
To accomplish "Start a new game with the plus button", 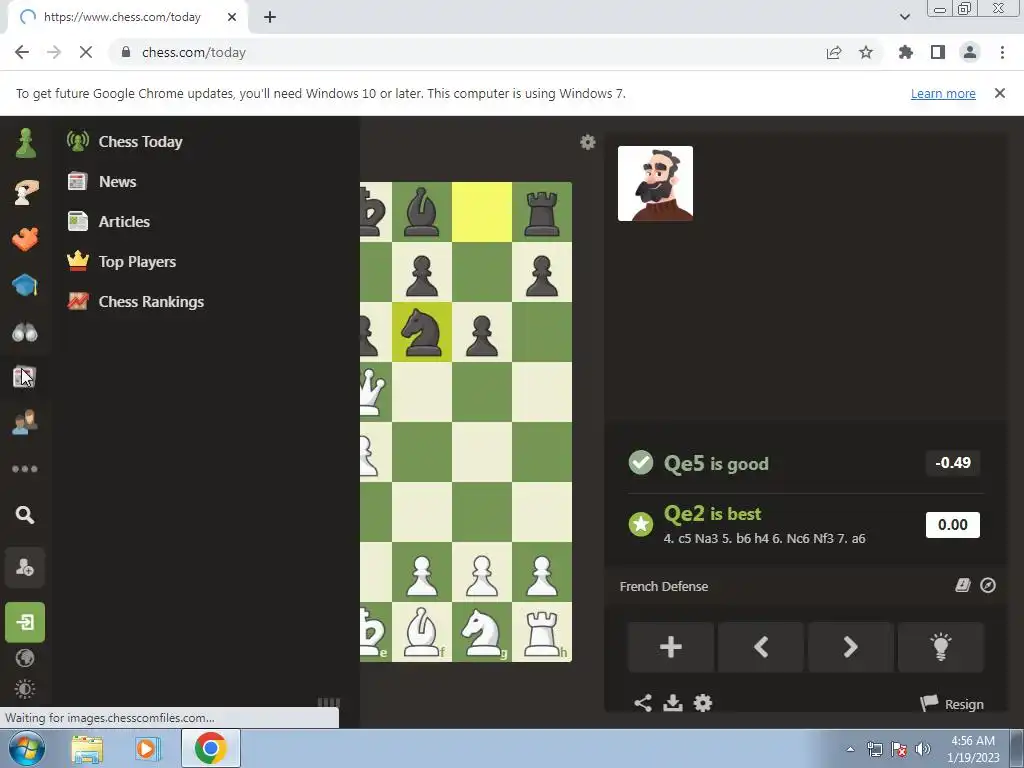I will pos(671,647).
